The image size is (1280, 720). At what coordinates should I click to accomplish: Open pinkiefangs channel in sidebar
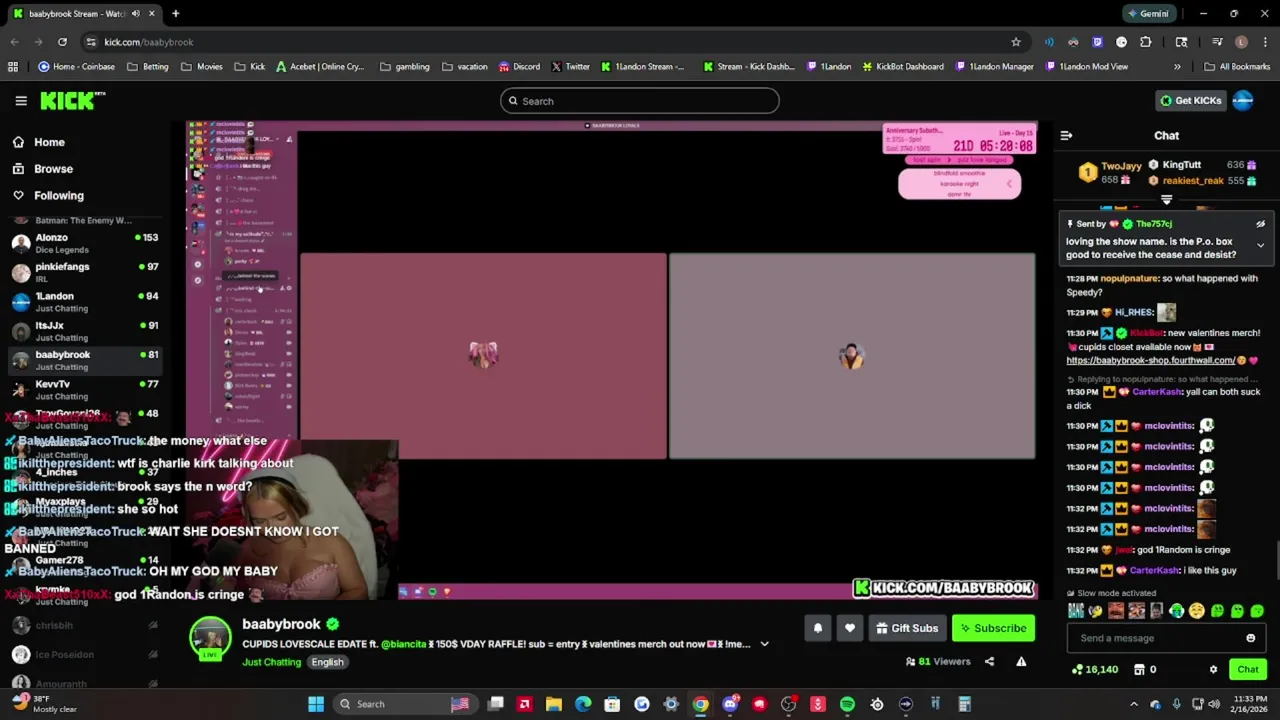point(85,272)
